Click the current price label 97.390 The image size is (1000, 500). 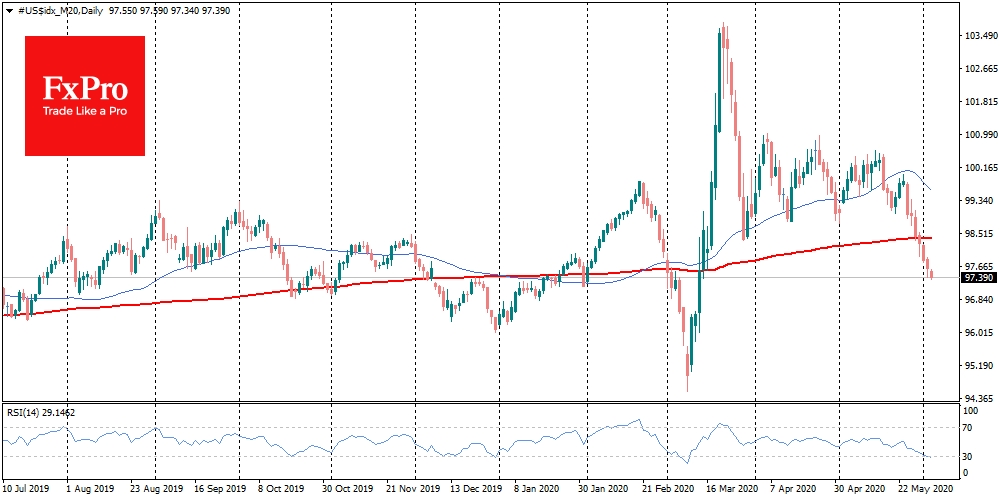(978, 278)
